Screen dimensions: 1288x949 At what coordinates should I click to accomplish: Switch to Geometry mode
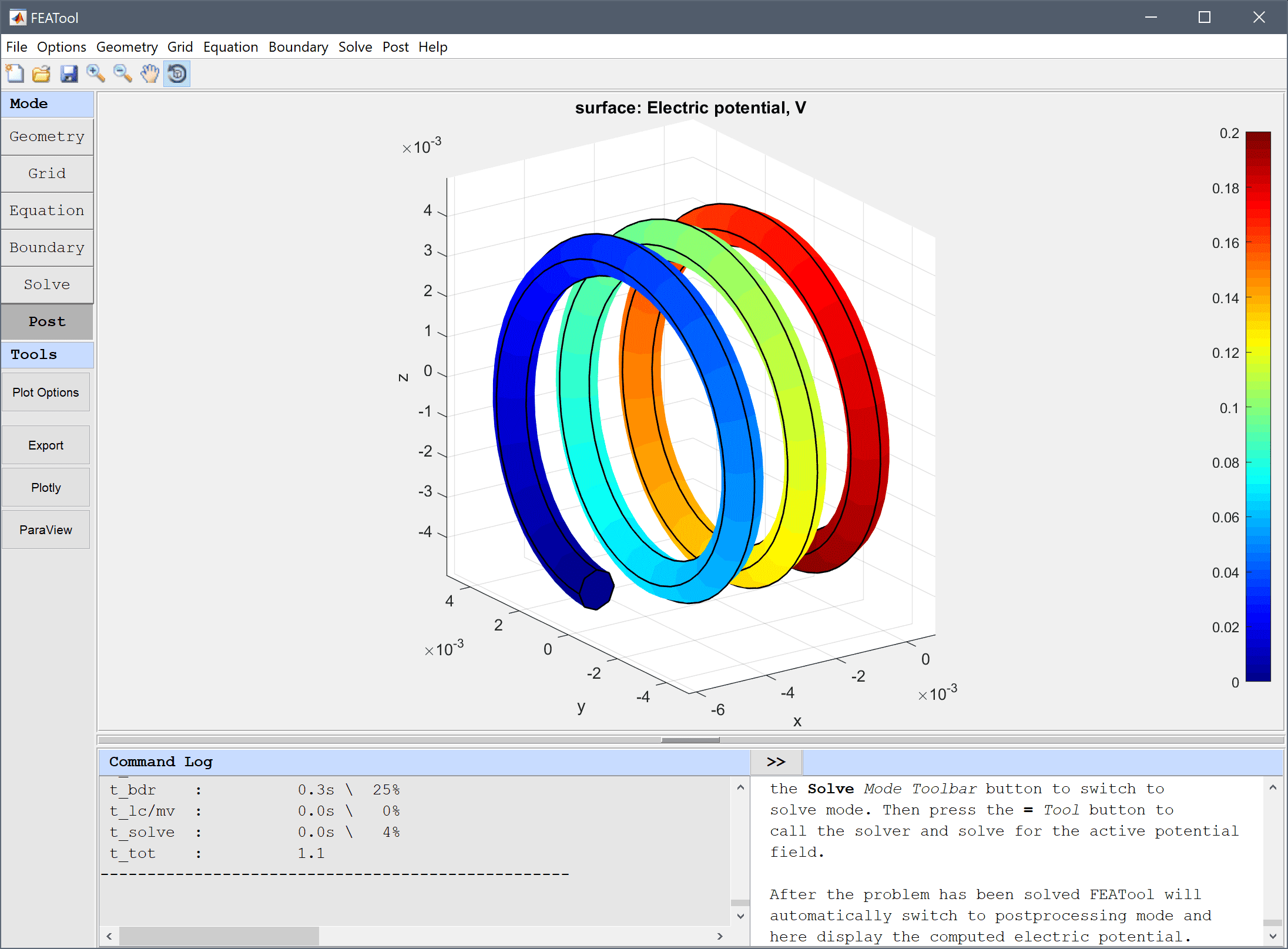47,137
